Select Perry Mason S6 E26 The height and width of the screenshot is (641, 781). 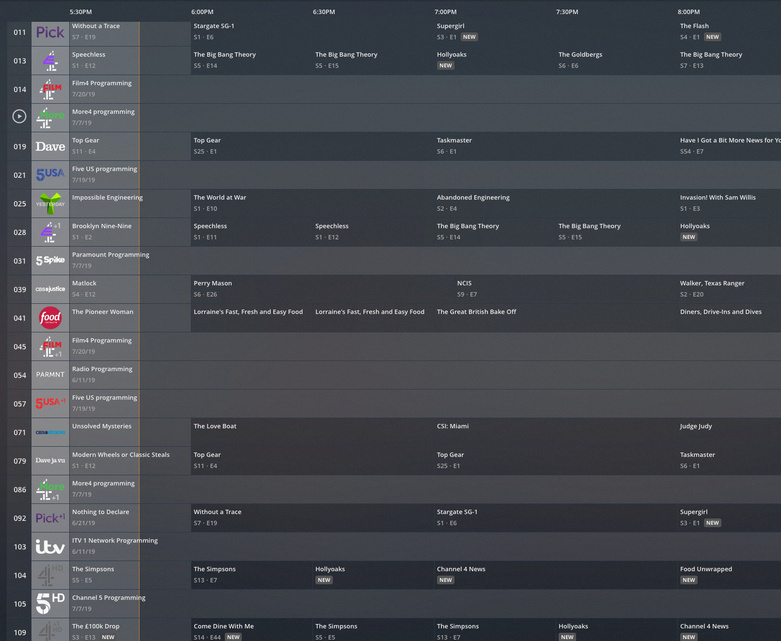(x=323, y=289)
